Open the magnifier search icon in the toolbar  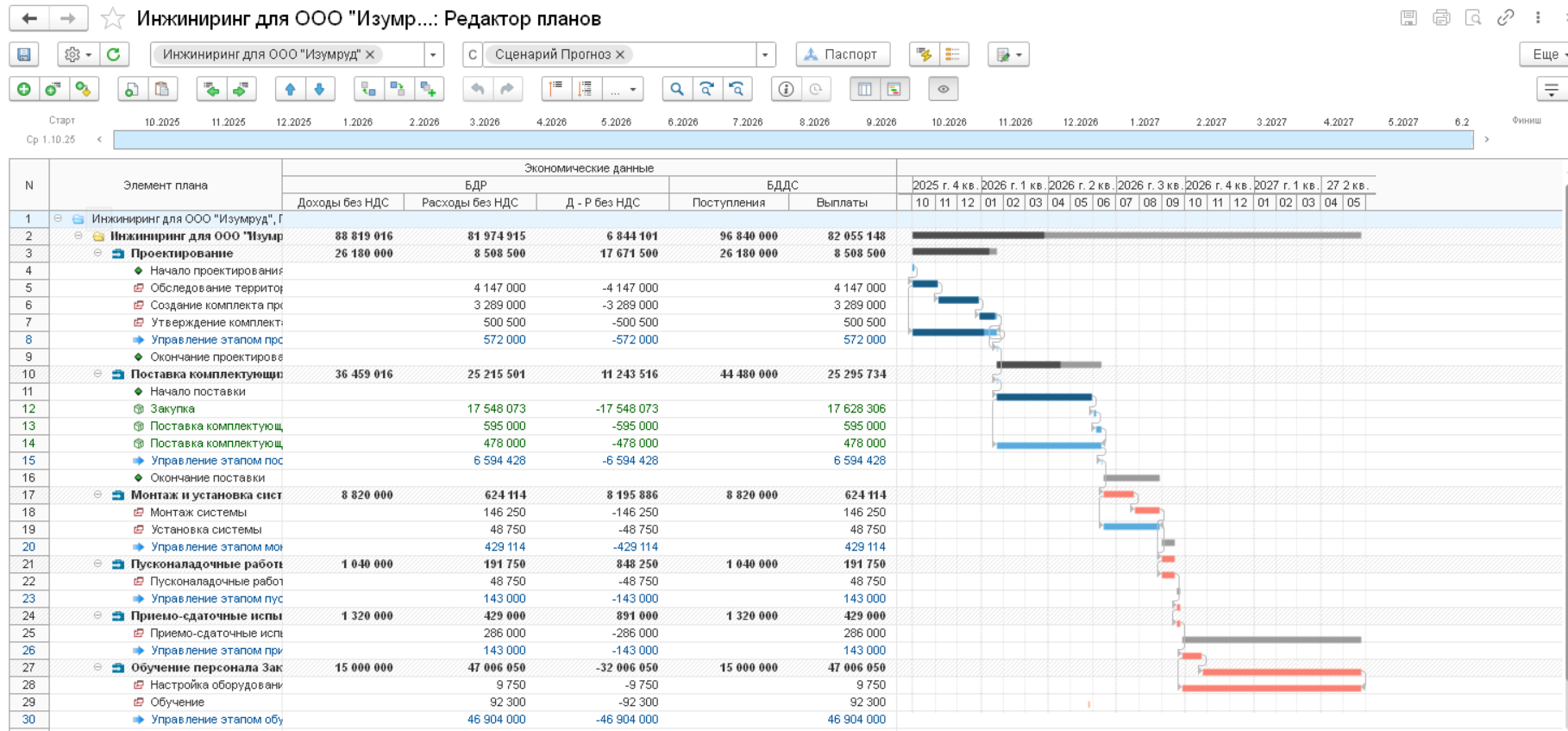677,89
